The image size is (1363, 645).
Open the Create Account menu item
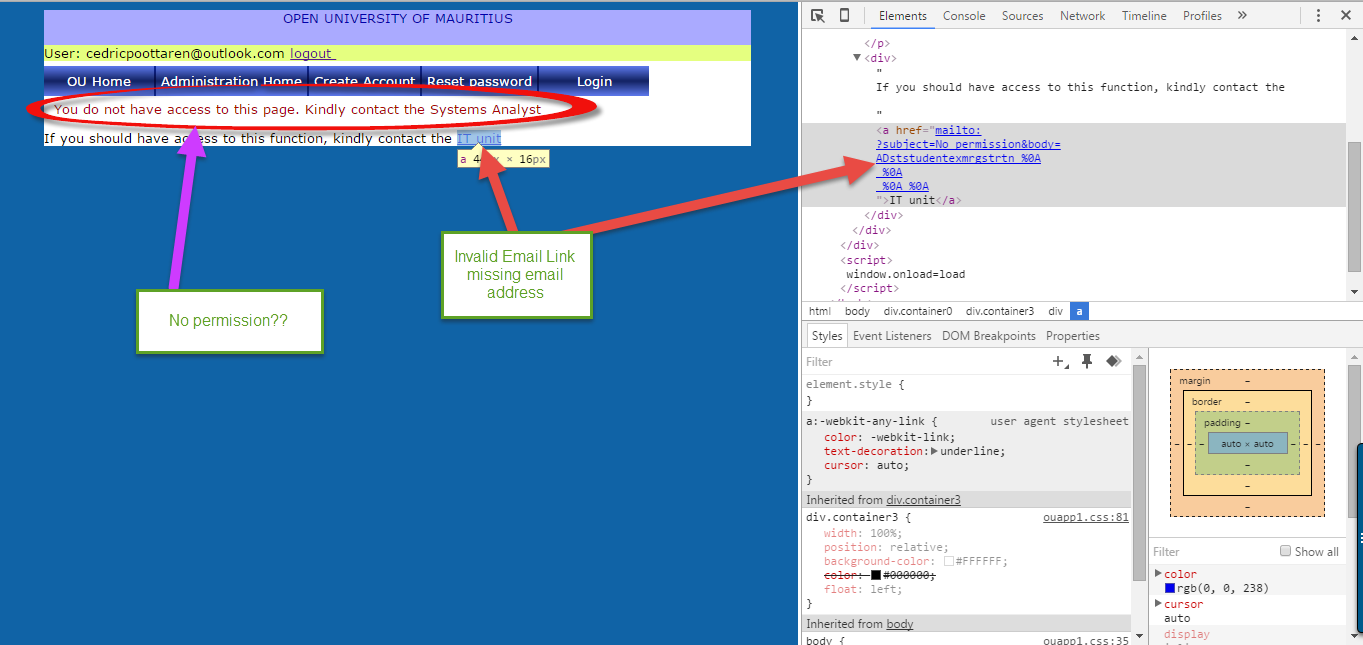(364, 81)
